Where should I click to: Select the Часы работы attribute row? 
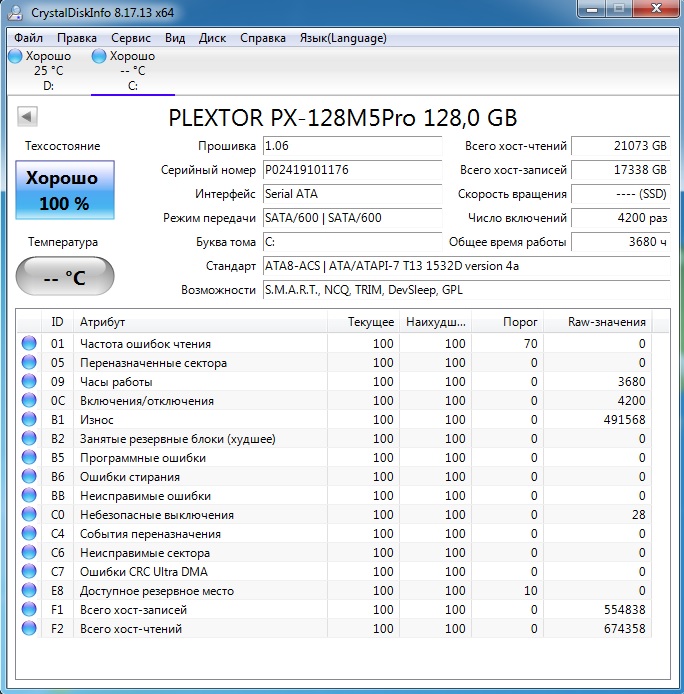coord(200,382)
